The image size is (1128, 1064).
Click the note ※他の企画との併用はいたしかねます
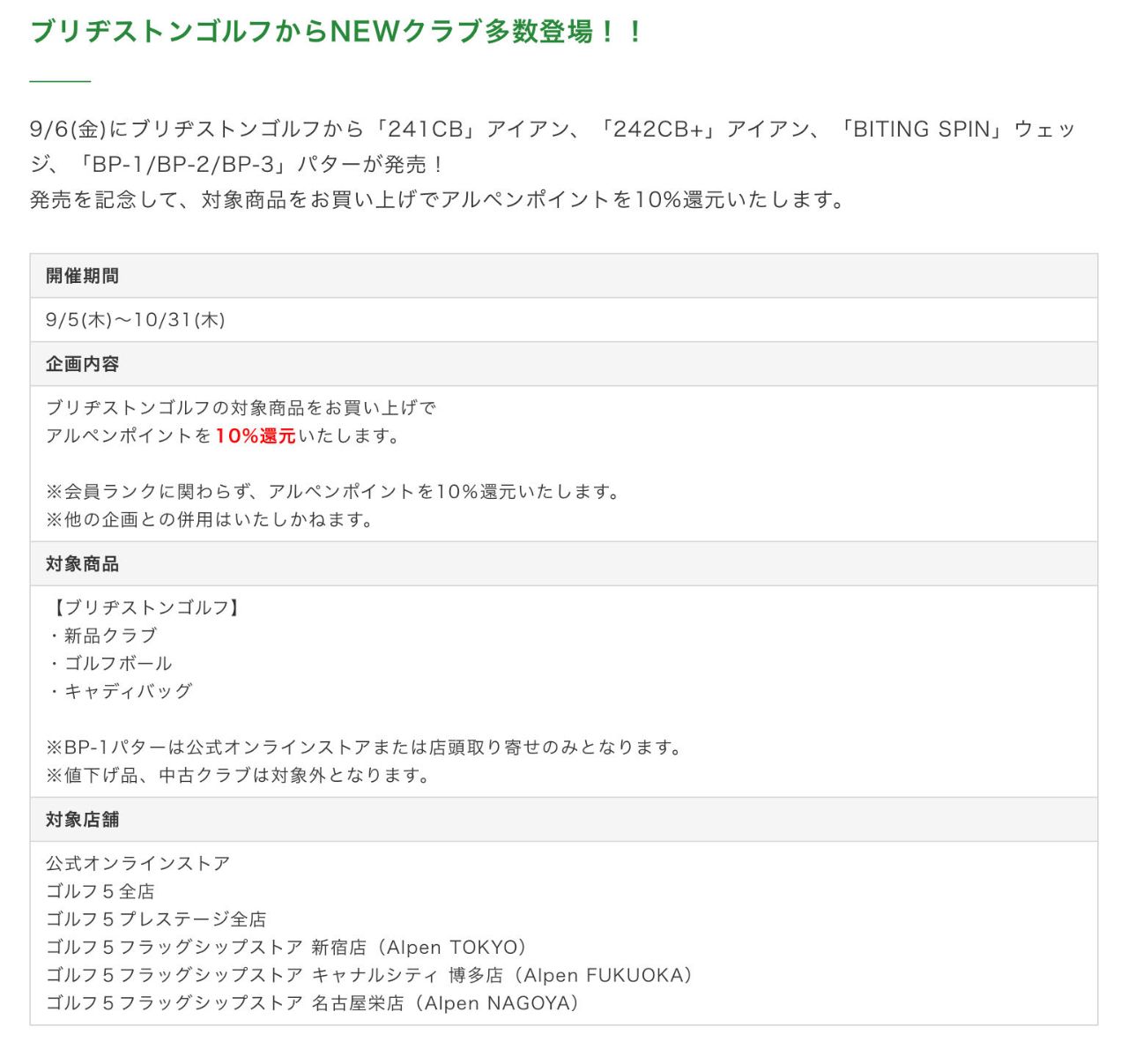[x=210, y=520]
